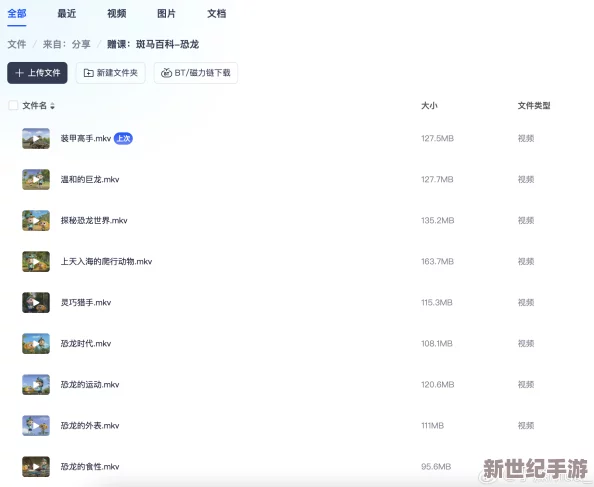Click the 上传文件 button
Image resolution: width=594 pixels, height=487 pixels.
(x=37, y=73)
